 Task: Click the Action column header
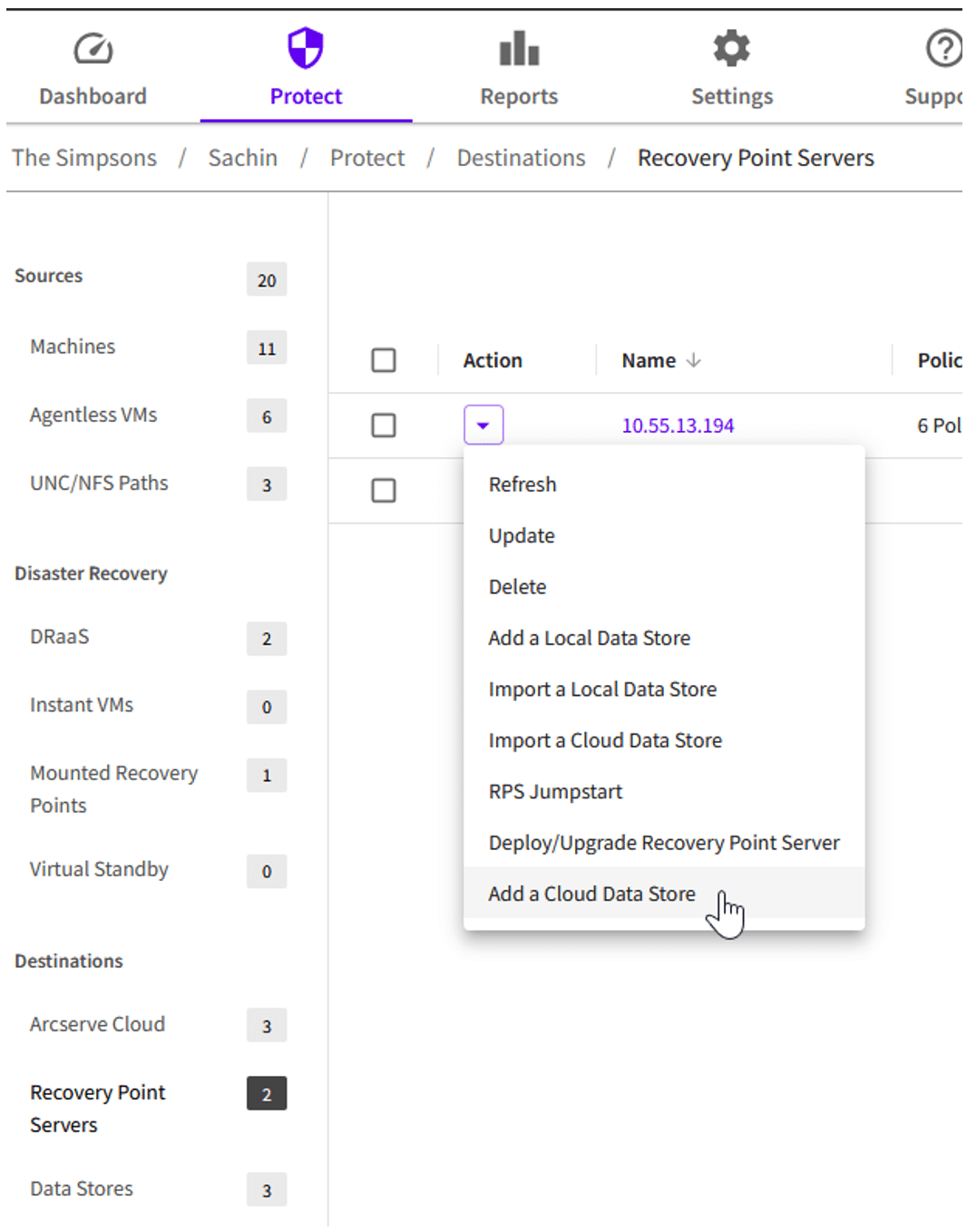click(x=493, y=360)
